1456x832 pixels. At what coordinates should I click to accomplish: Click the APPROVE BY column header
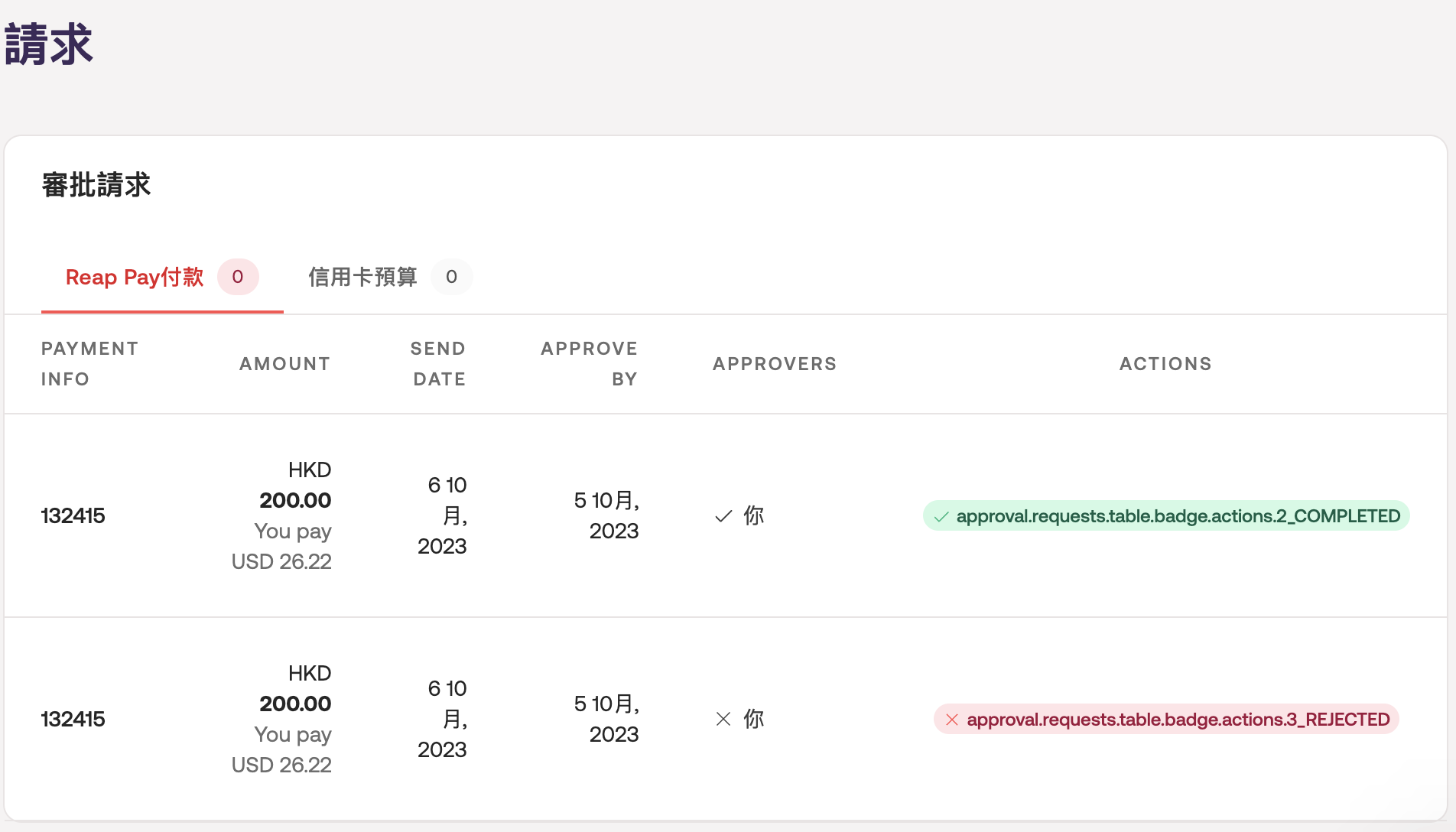pos(589,364)
